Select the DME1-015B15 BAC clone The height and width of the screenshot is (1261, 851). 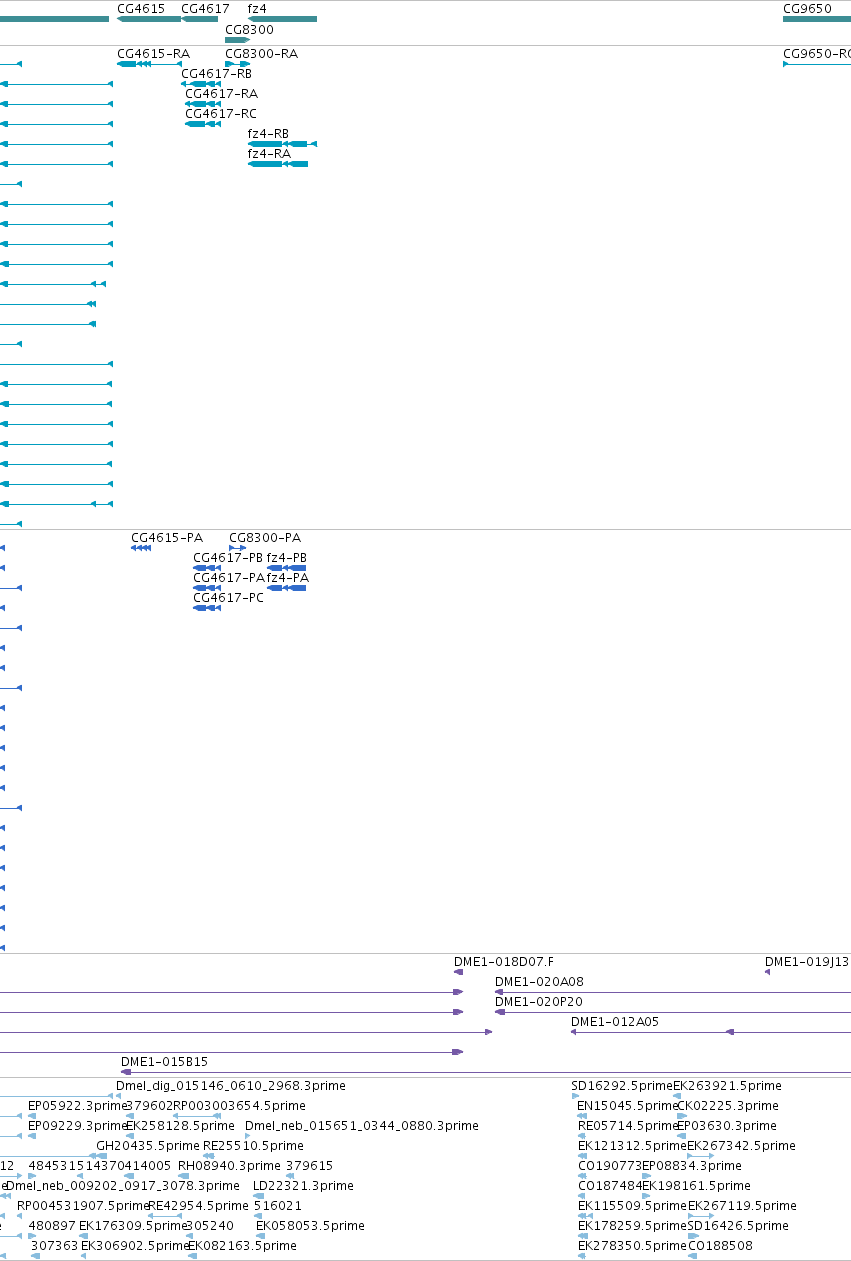[486, 1072]
